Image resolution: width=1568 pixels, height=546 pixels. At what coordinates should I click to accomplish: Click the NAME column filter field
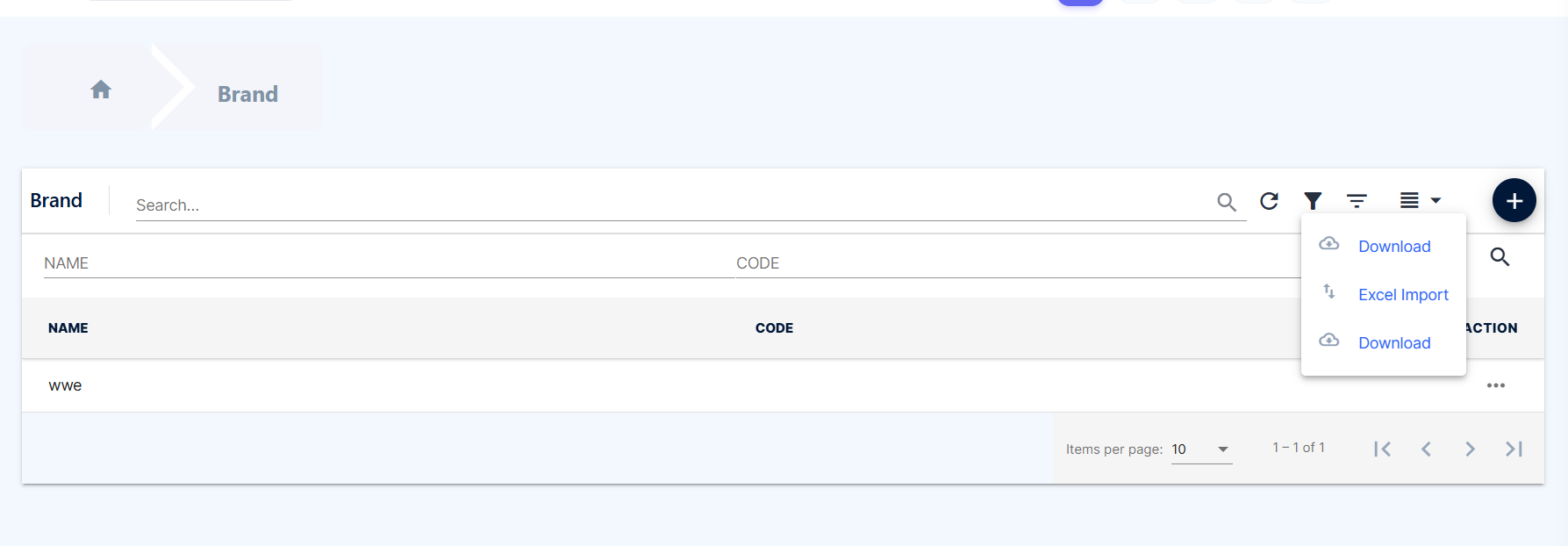pos(389,263)
